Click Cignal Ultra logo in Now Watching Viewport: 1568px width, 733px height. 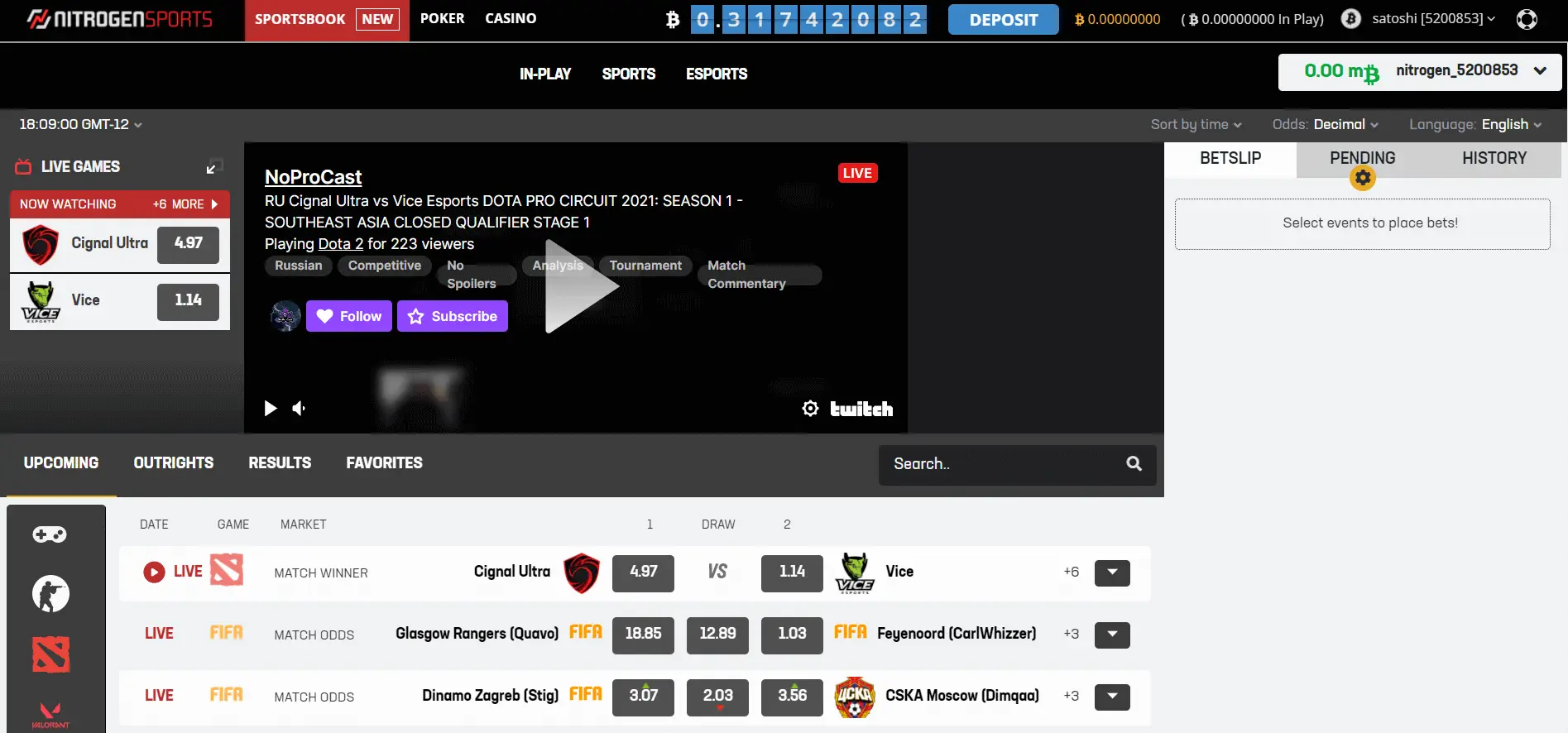pos(41,245)
